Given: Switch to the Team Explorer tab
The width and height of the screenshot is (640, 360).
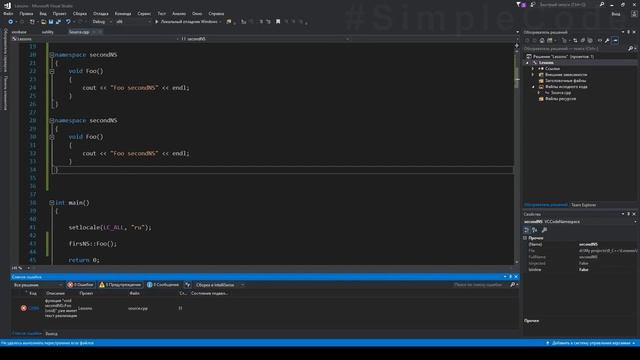Looking at the screenshot, I should tap(583, 205).
